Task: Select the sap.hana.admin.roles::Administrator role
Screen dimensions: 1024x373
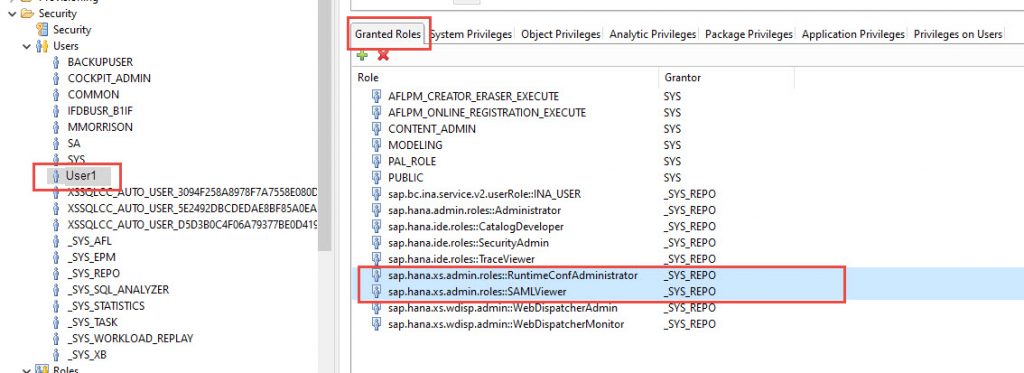Action: pos(474,210)
